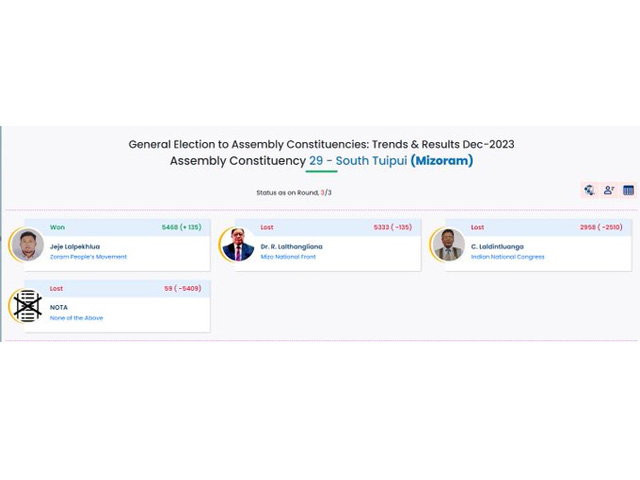
Task: Click the winner's vote count 5468 (+135)
Action: 181,227
